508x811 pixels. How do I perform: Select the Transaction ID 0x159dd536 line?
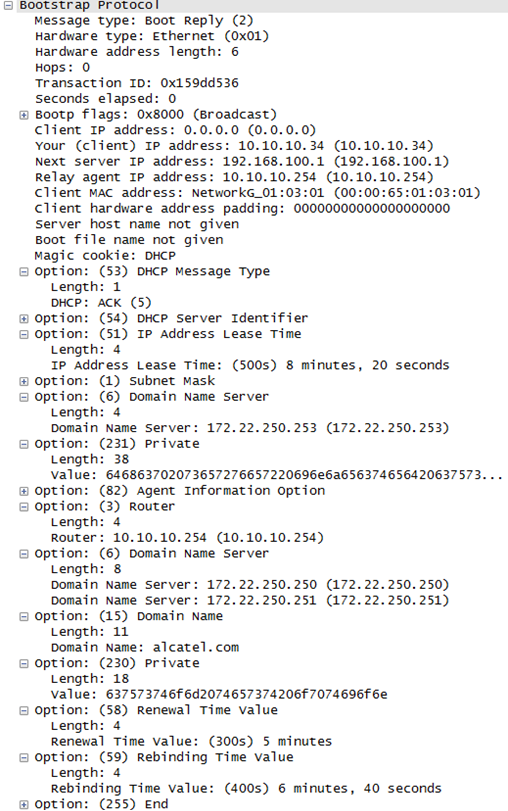(x=137, y=83)
